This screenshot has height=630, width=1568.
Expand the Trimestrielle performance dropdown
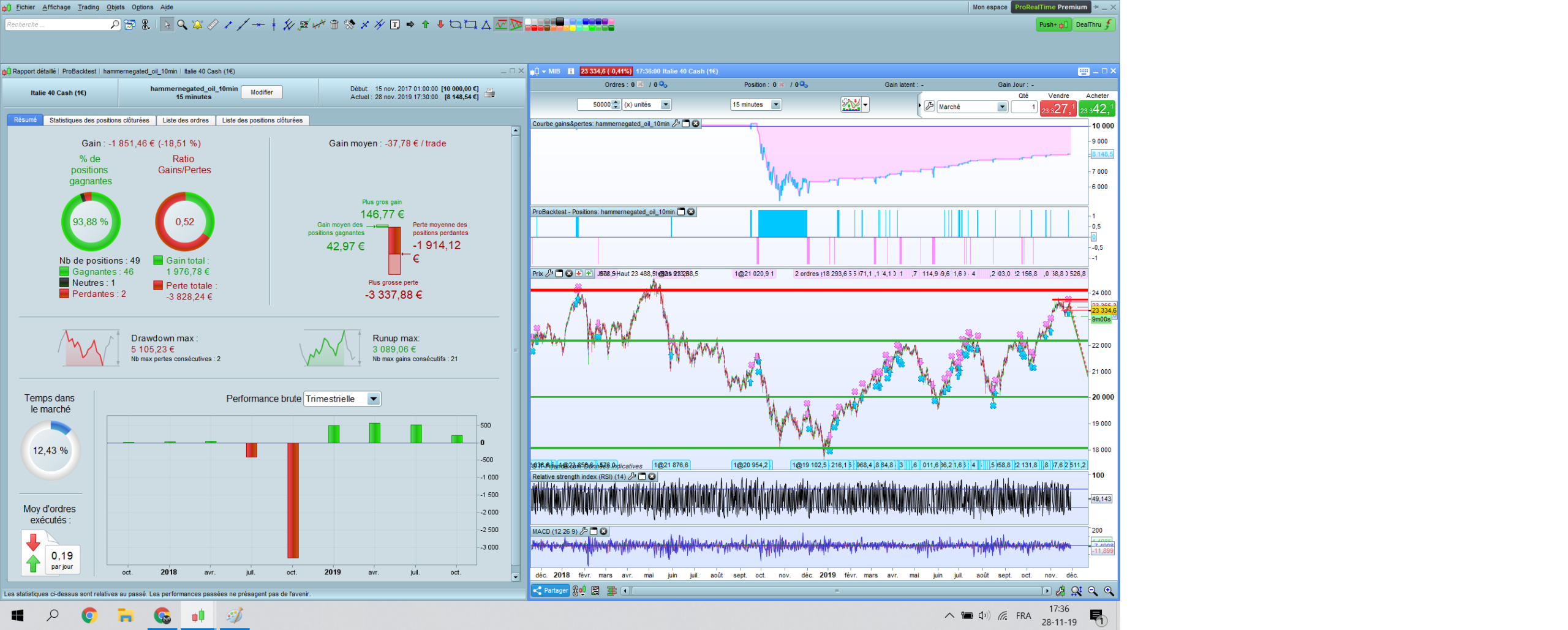point(373,399)
